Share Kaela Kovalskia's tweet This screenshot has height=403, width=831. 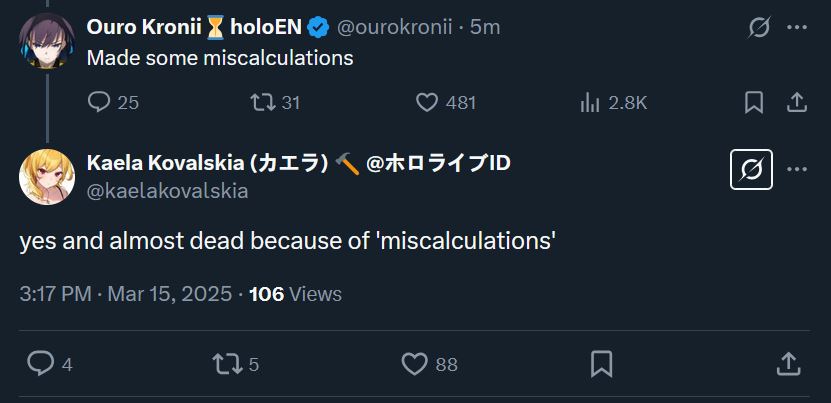[787, 364]
